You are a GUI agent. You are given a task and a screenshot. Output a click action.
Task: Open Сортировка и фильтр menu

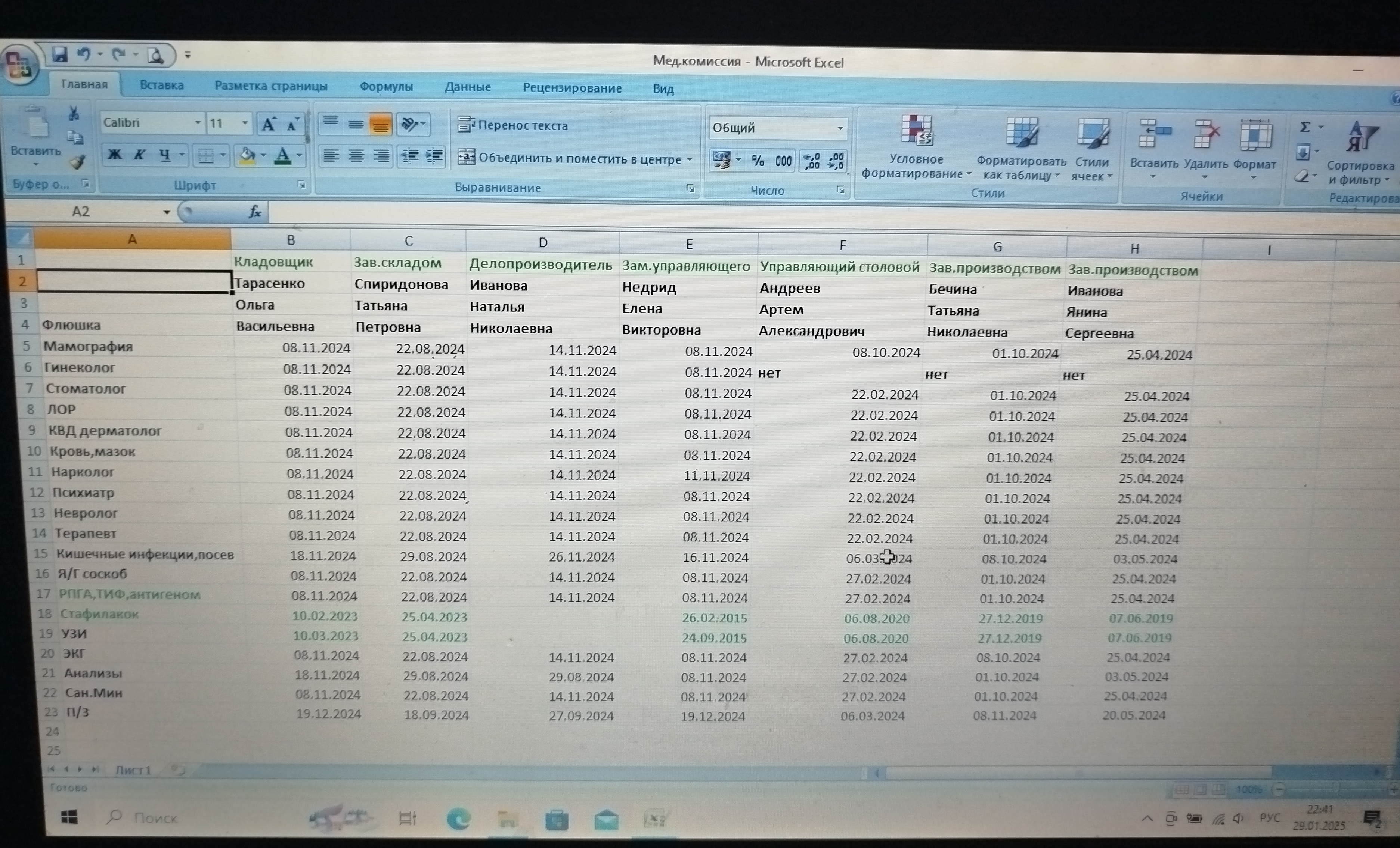coord(1360,153)
